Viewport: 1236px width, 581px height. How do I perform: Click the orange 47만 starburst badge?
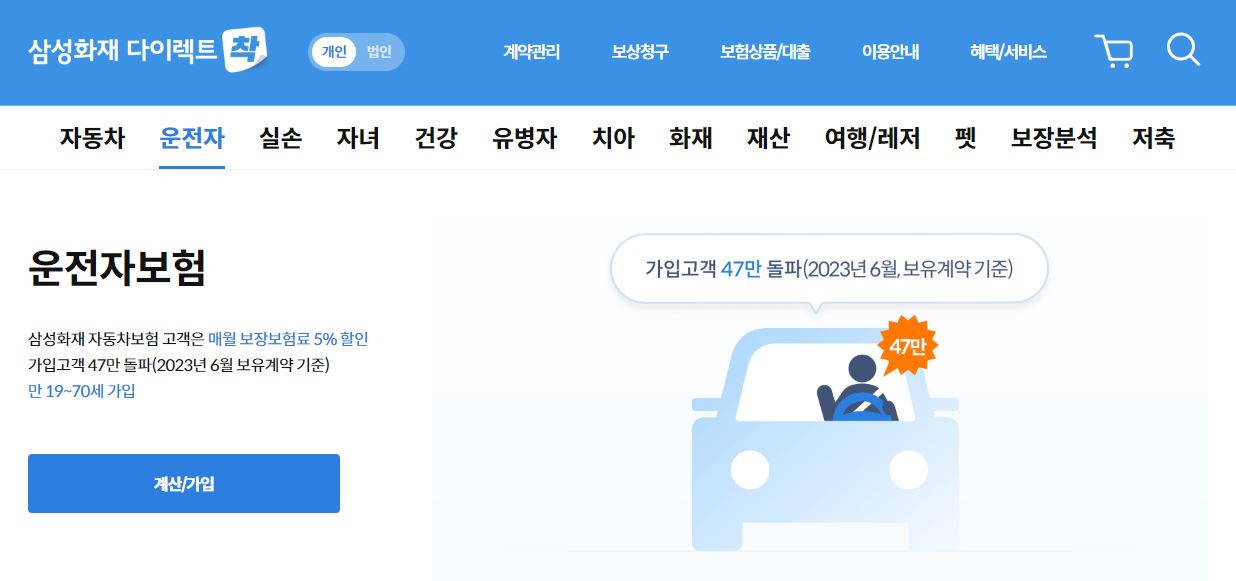(x=908, y=346)
